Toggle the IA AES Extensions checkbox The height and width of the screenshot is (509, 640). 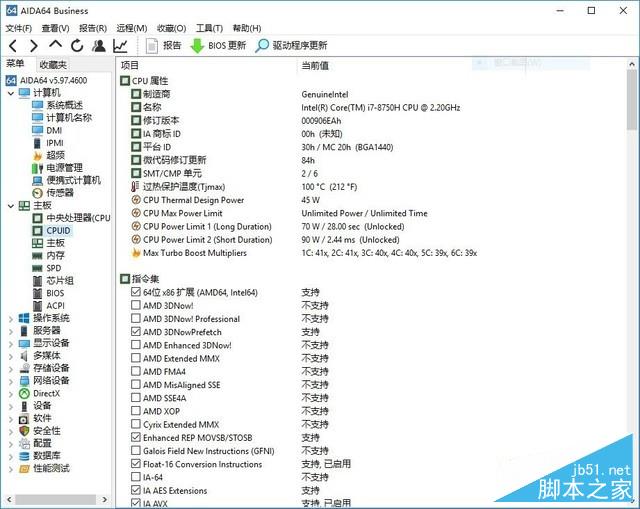pyautogui.click(x=135, y=490)
